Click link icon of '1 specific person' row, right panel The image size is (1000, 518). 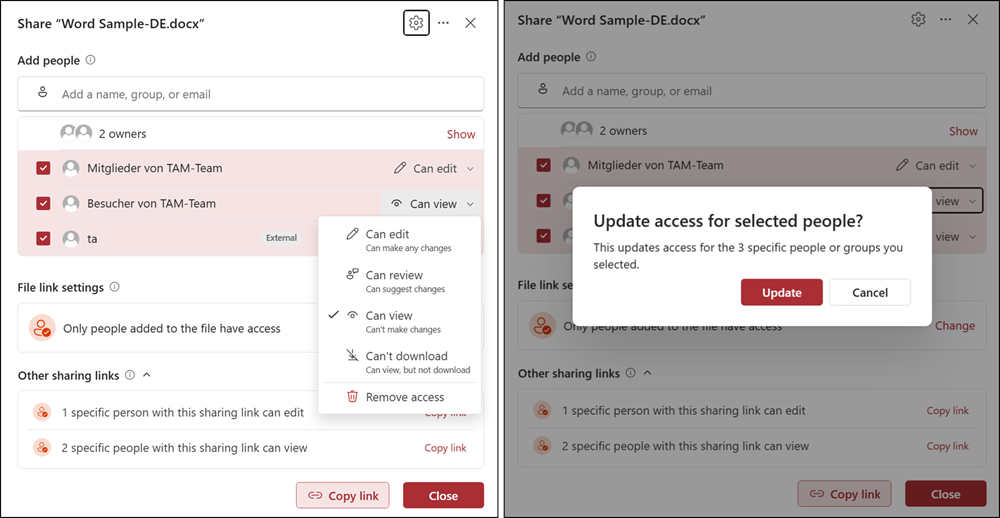pos(543,410)
